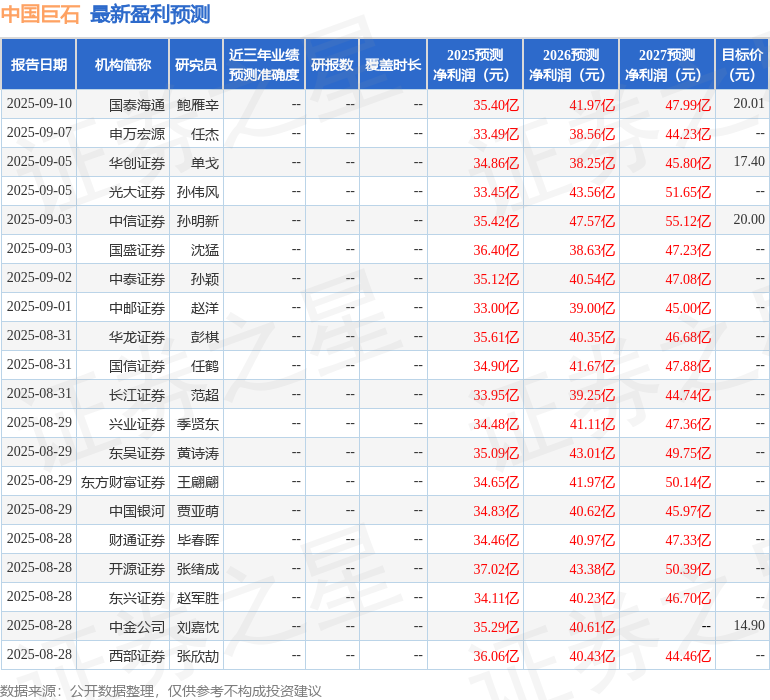
Task: Select the 2027预测净利润 column header
Action: [x=667, y=65]
